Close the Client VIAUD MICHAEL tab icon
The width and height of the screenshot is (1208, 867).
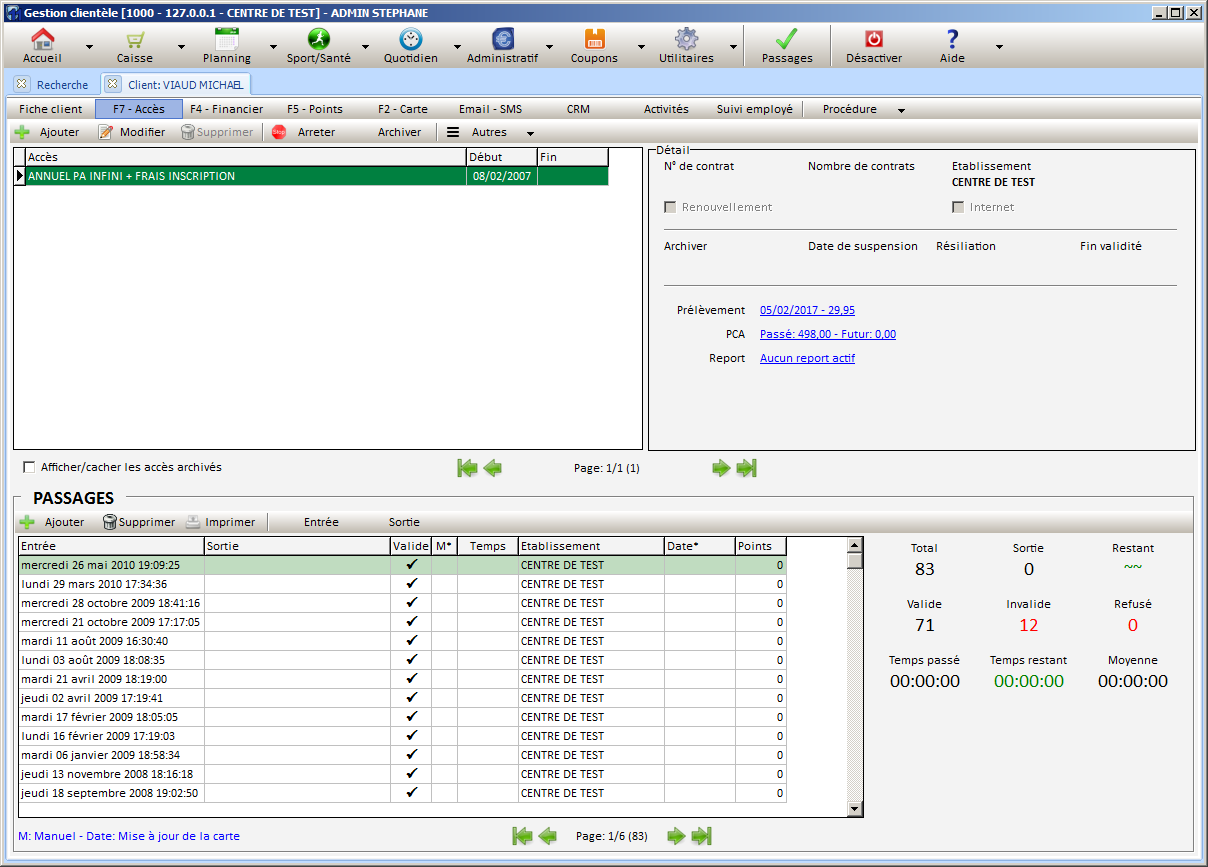(113, 84)
